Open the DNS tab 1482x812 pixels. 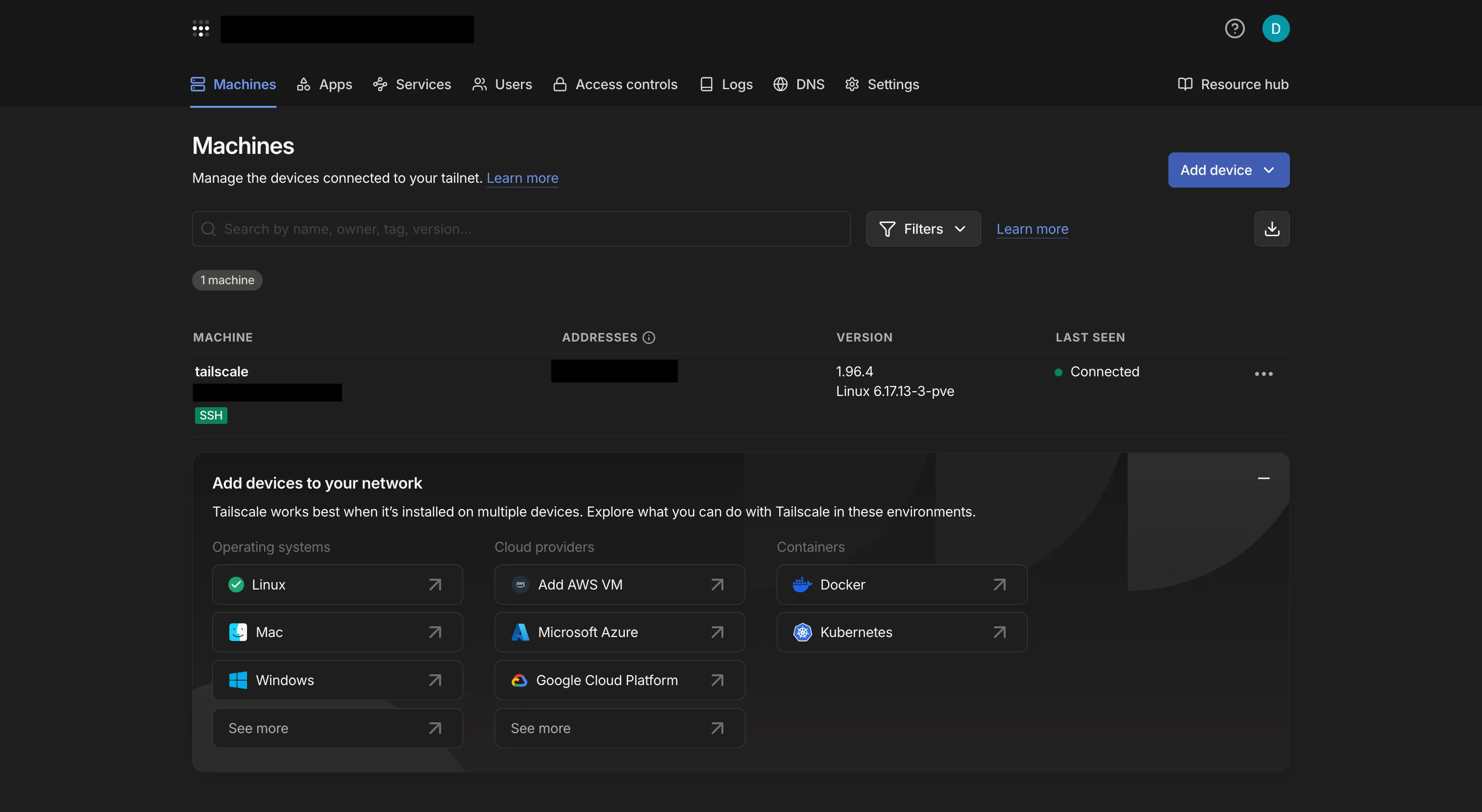coord(798,85)
